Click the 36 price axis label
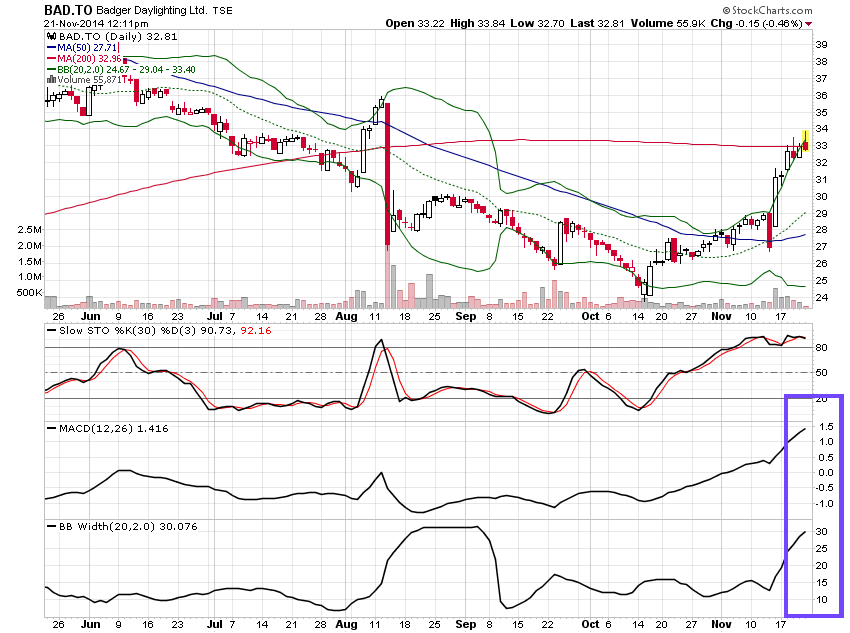850x633 pixels. click(822, 96)
